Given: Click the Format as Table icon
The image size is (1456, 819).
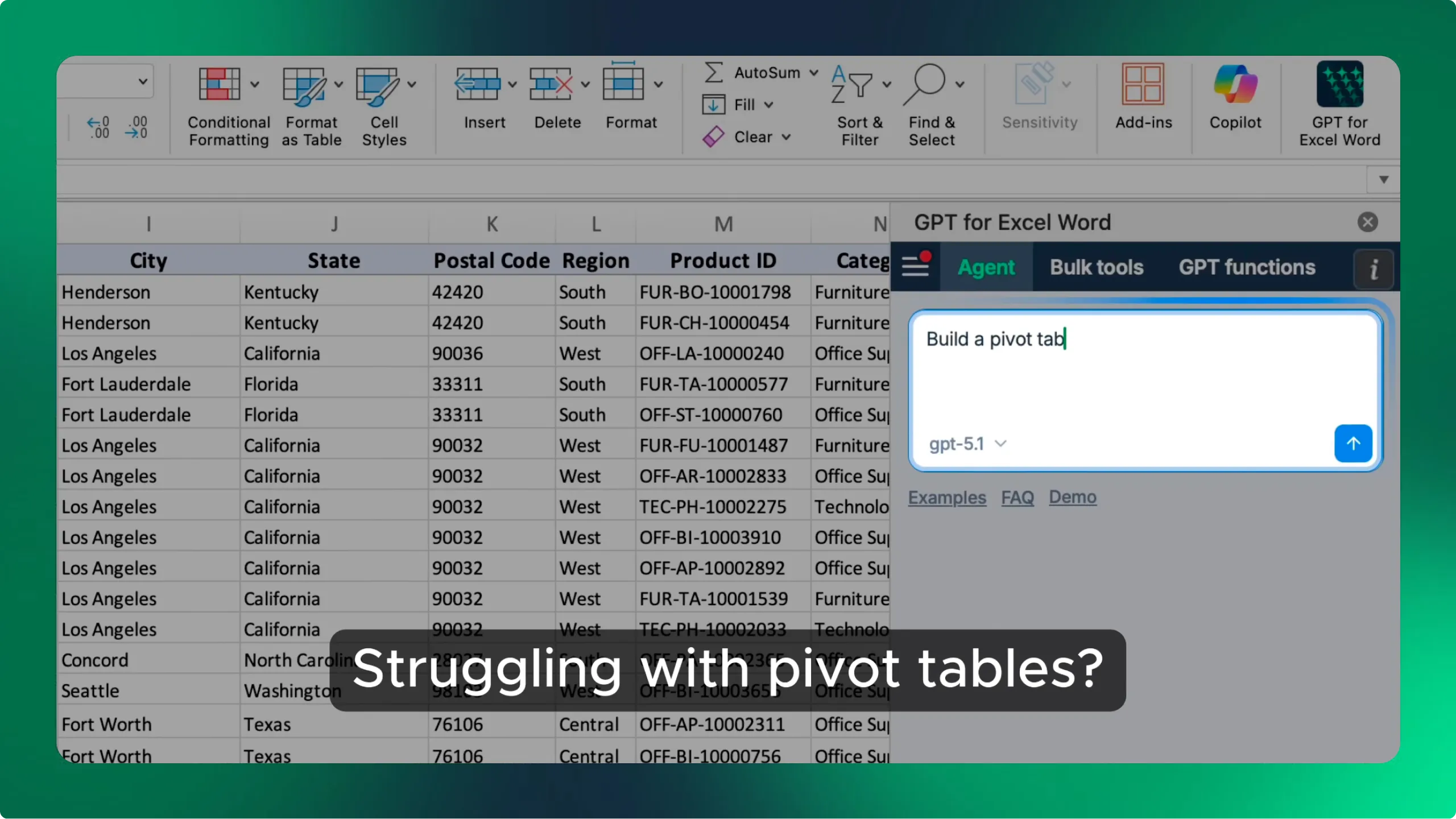Looking at the screenshot, I should tap(304, 85).
